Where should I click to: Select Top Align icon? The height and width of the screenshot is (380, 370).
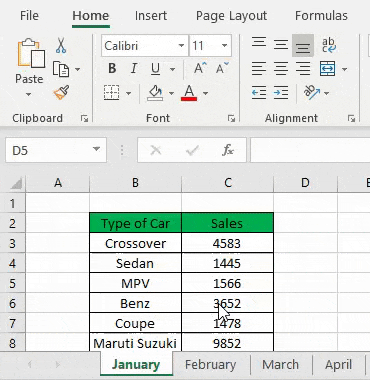259,43
